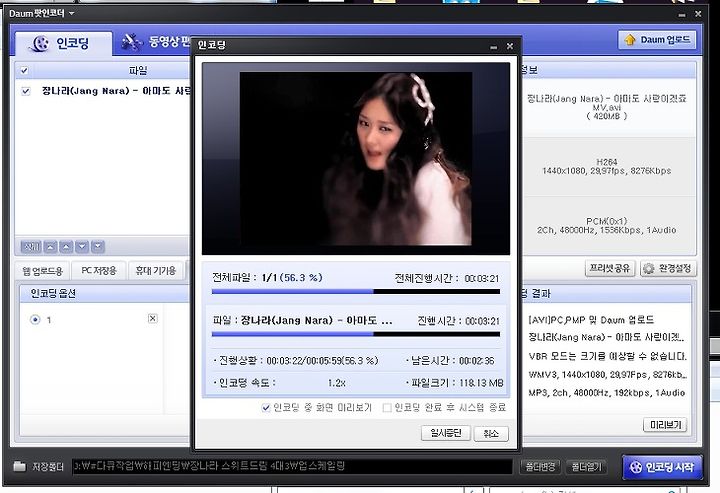Click the 인코딩 속도 1.2x value
This screenshot has height=493, width=720.
pos(337,383)
